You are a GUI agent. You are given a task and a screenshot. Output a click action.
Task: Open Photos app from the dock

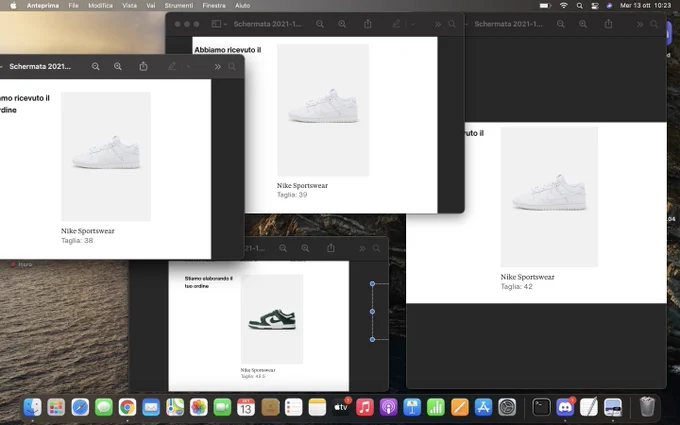(x=199, y=407)
